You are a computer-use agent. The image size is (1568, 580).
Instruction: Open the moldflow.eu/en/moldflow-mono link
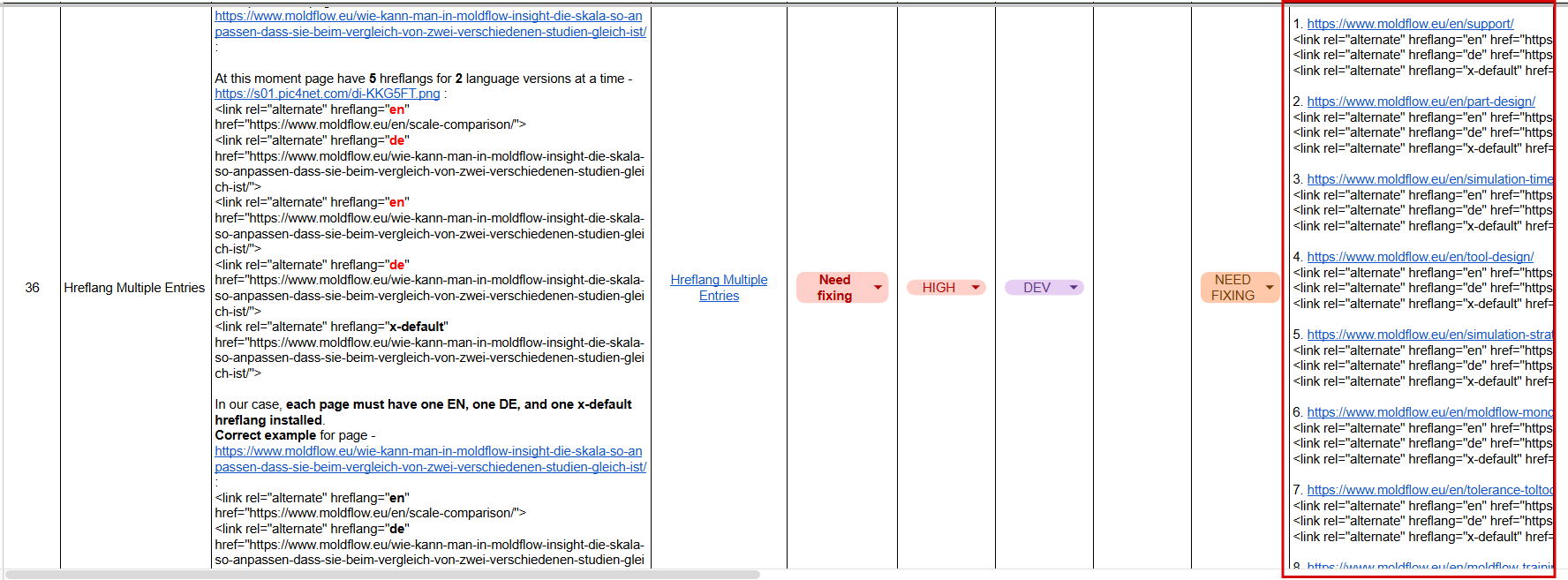(x=1429, y=412)
